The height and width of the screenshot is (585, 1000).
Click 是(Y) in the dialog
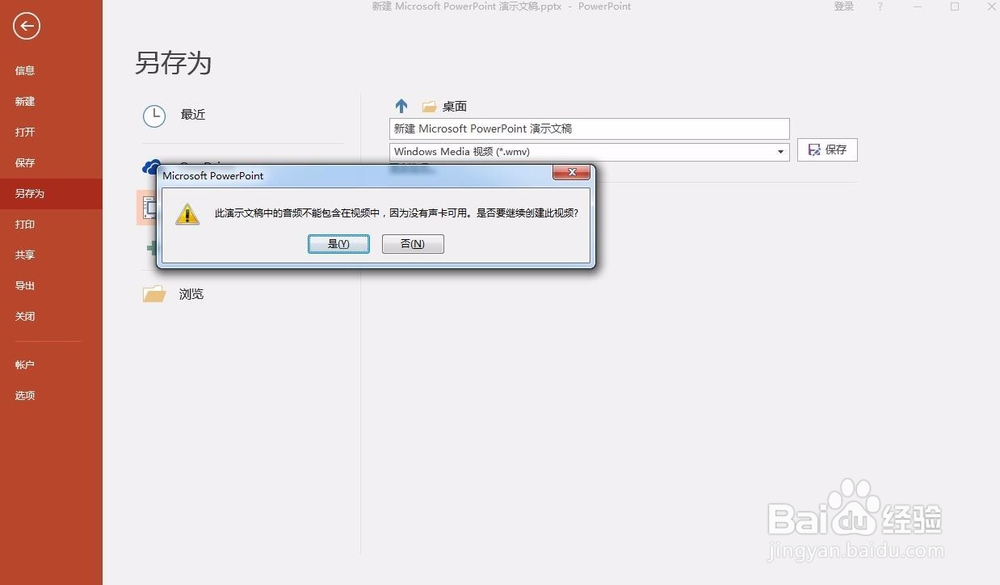339,244
